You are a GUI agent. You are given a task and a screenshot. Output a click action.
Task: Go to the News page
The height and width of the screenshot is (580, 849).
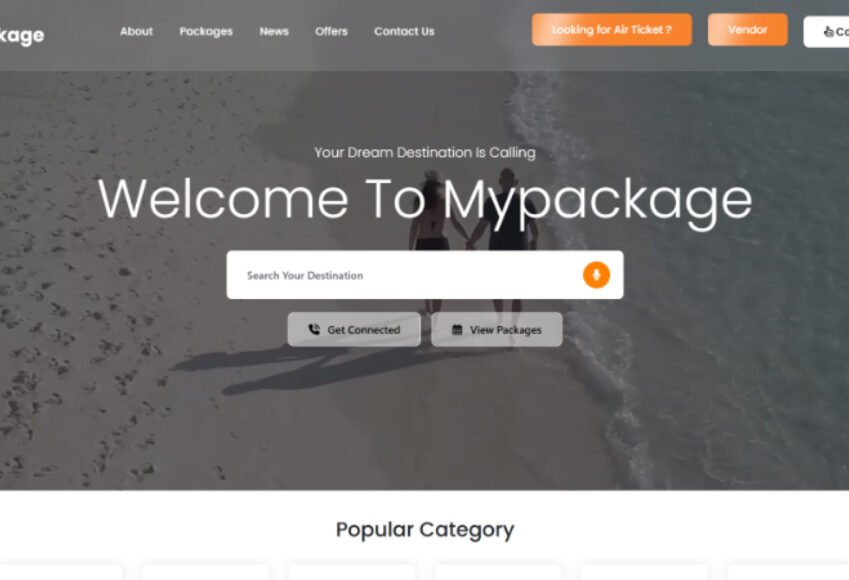point(274,31)
